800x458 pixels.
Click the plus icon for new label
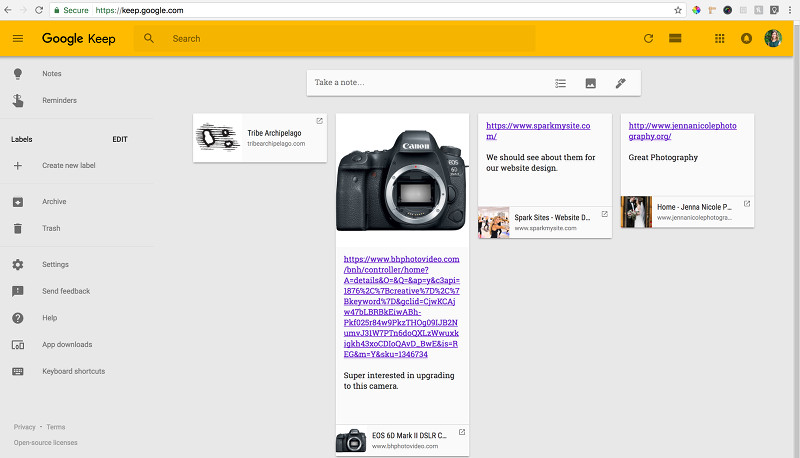point(18,165)
